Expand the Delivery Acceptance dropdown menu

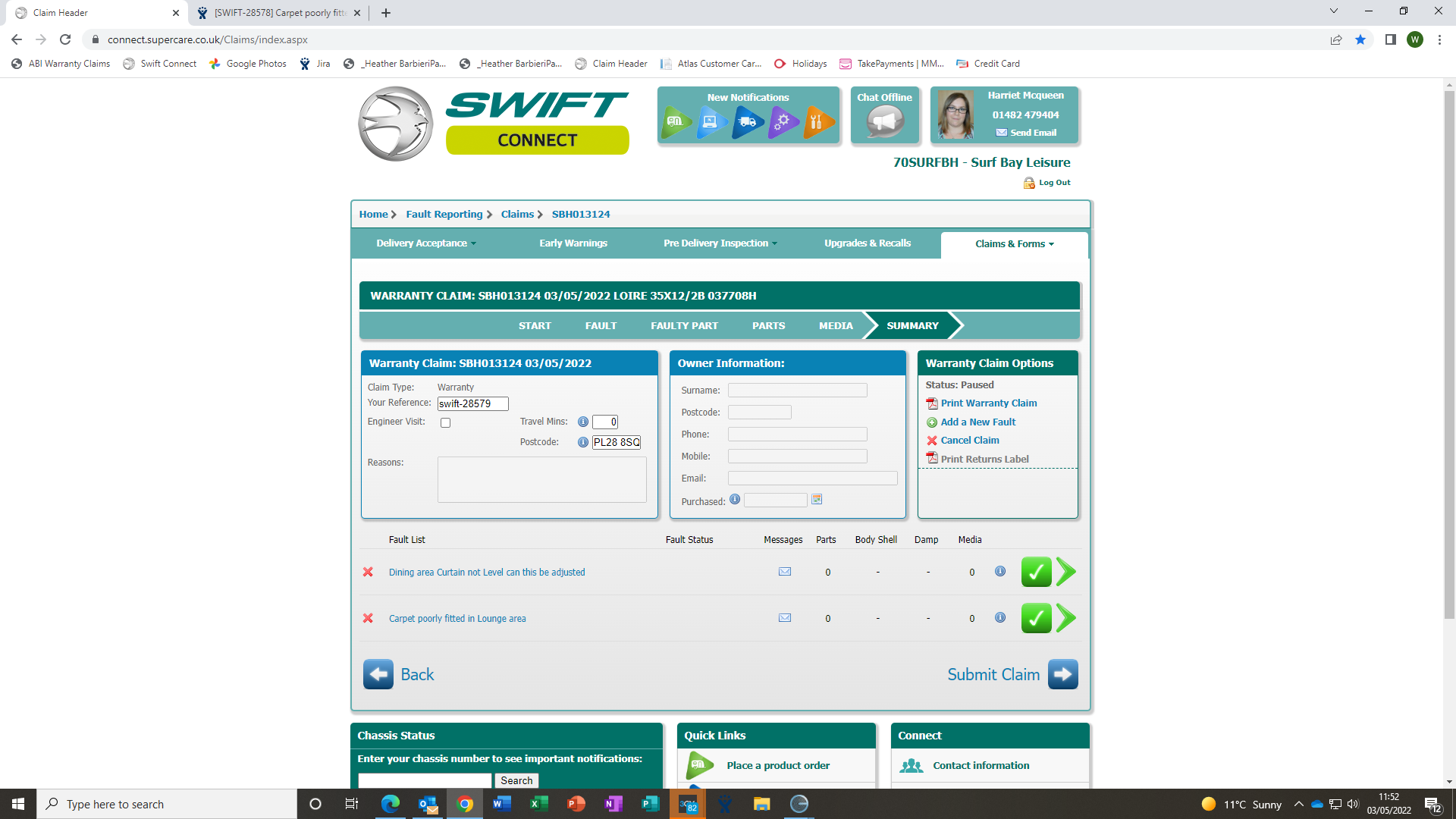[x=426, y=243]
